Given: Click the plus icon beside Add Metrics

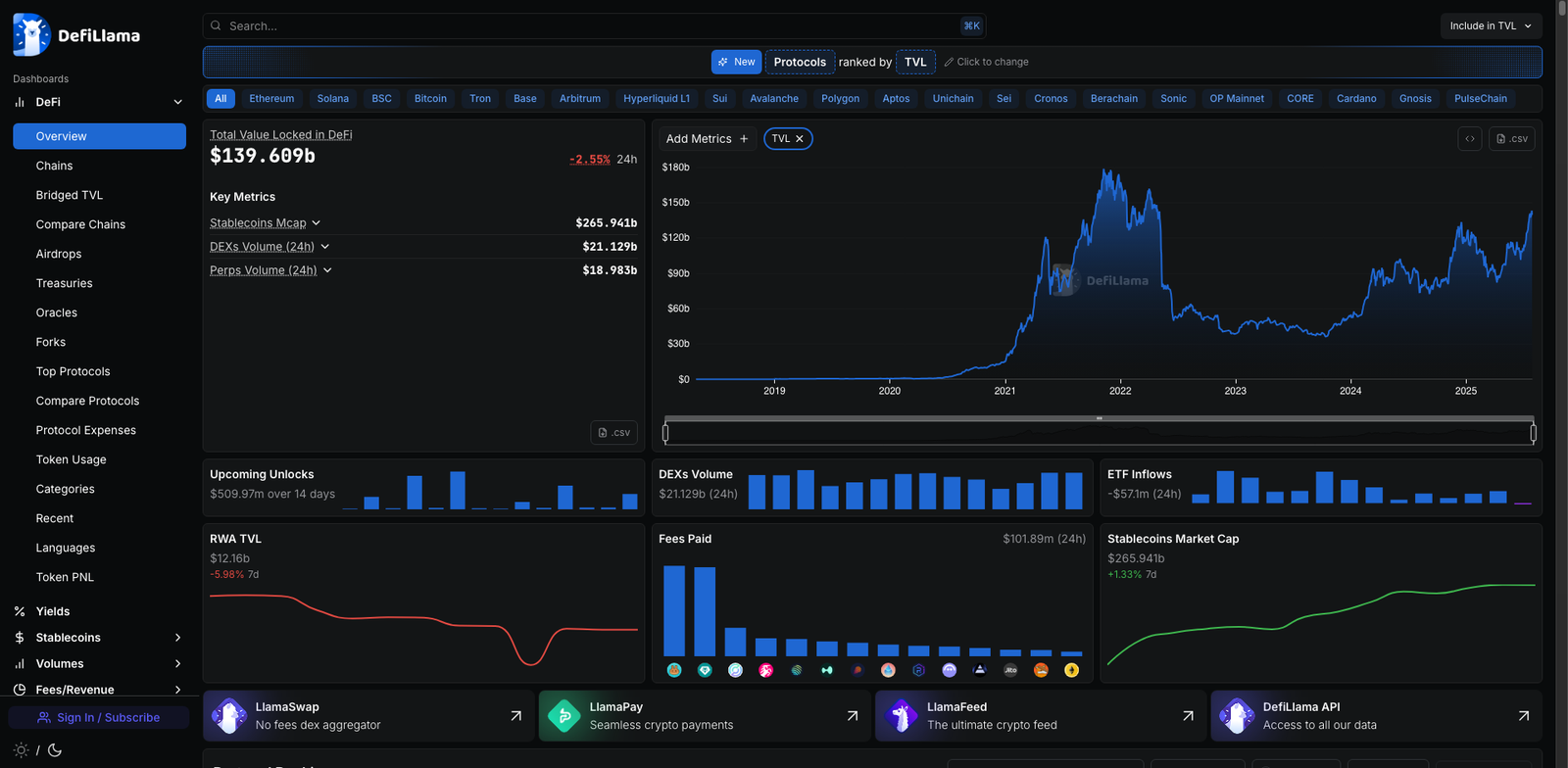Looking at the screenshot, I should coord(744,139).
